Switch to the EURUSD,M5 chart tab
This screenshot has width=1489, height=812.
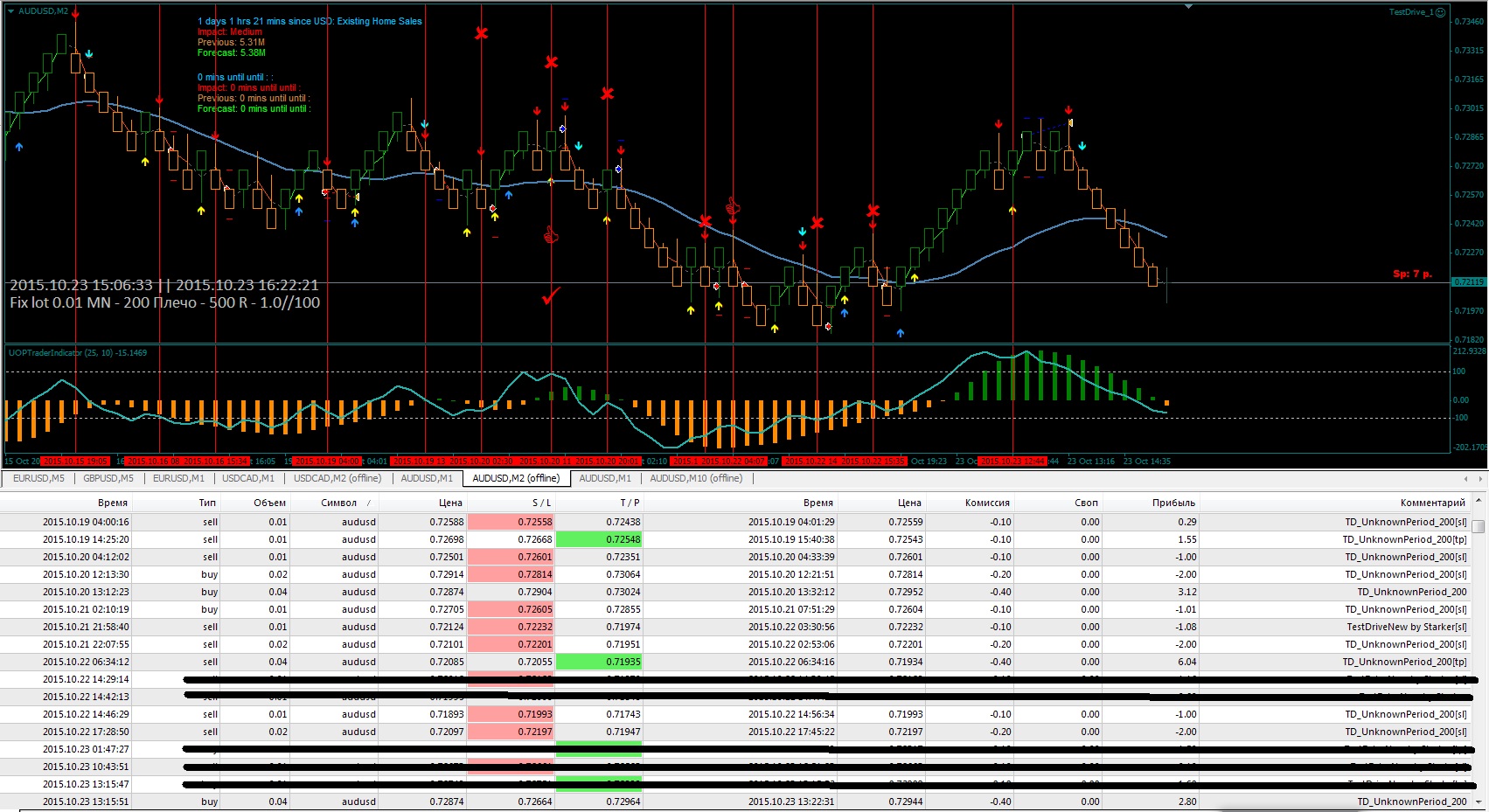[38, 478]
